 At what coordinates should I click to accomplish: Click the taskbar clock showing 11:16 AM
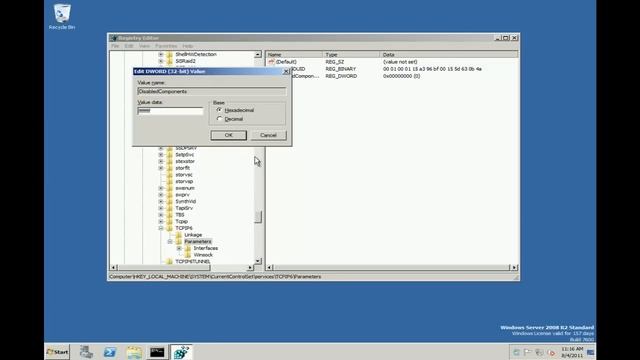(x=572, y=352)
